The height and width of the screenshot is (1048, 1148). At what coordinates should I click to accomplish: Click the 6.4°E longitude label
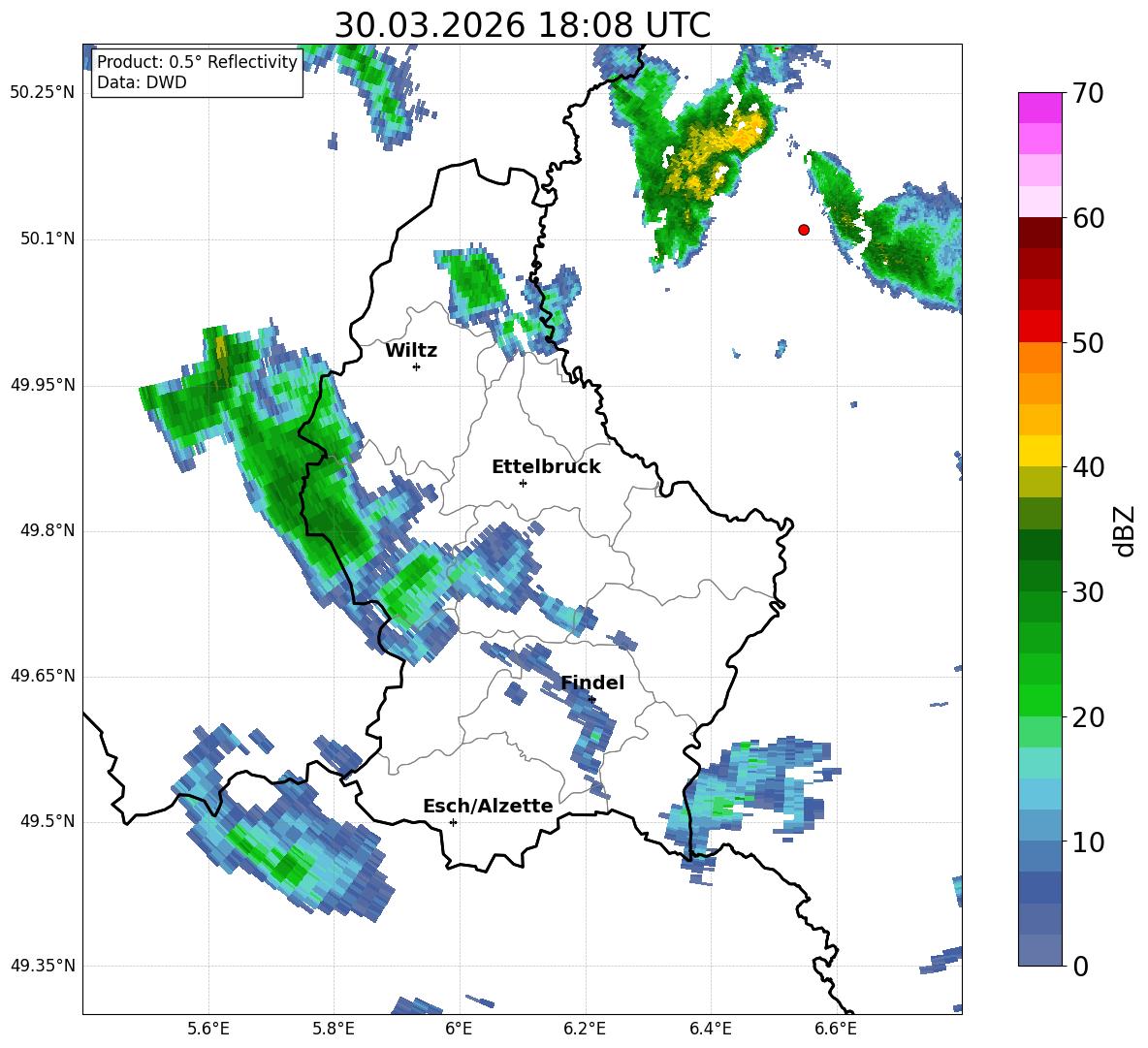[x=710, y=1029]
